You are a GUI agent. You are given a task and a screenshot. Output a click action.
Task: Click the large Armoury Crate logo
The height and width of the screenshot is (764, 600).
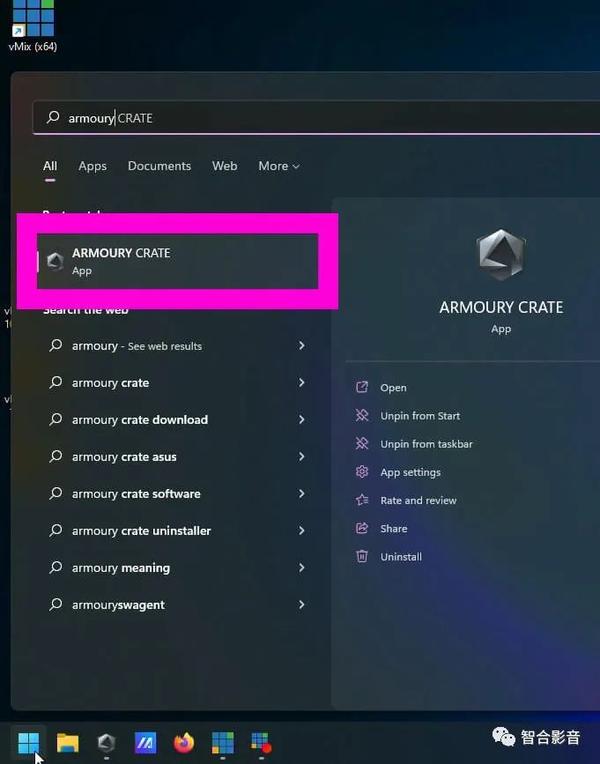501,255
